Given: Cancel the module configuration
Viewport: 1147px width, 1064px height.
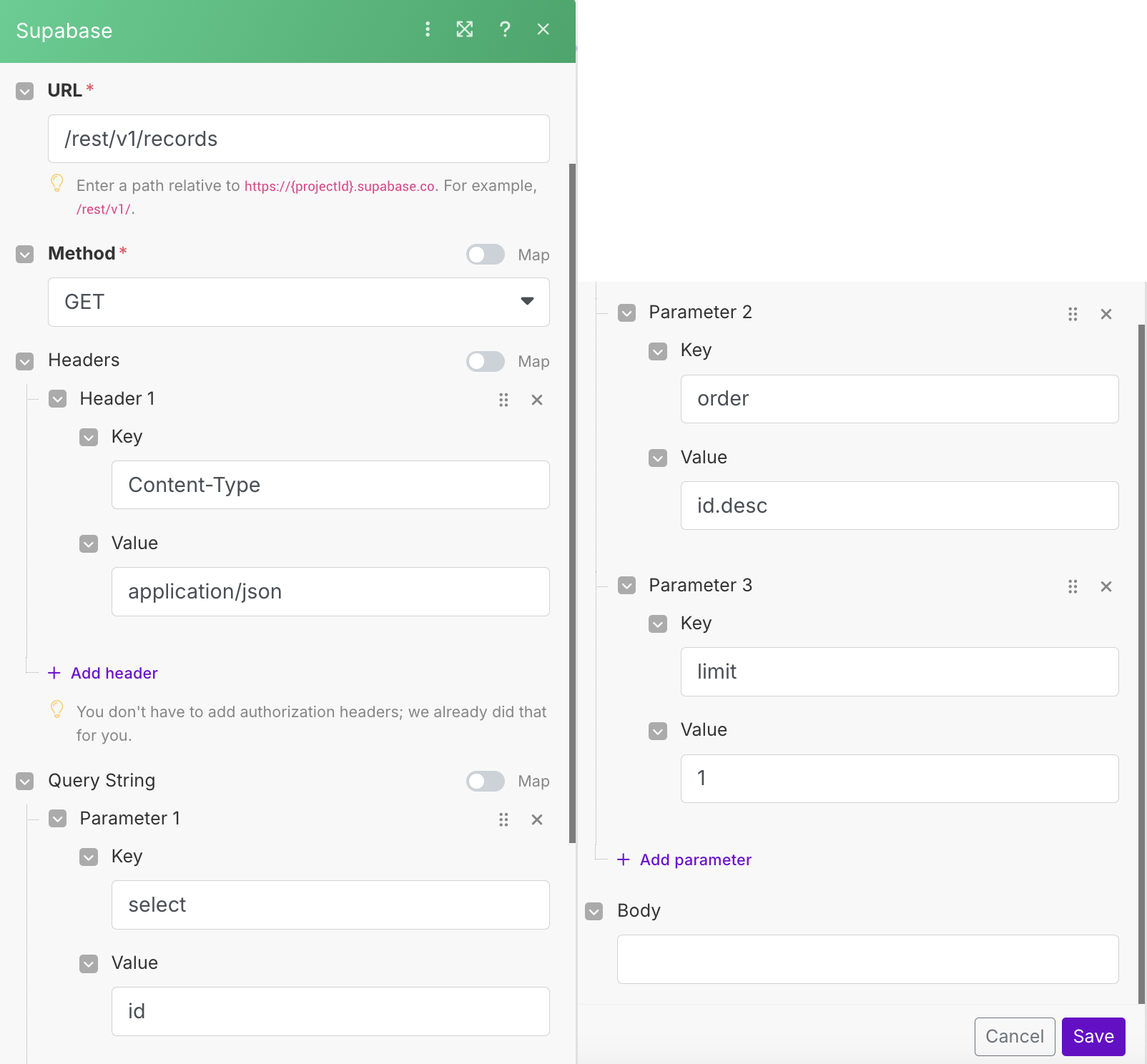Looking at the screenshot, I should 1014,1036.
